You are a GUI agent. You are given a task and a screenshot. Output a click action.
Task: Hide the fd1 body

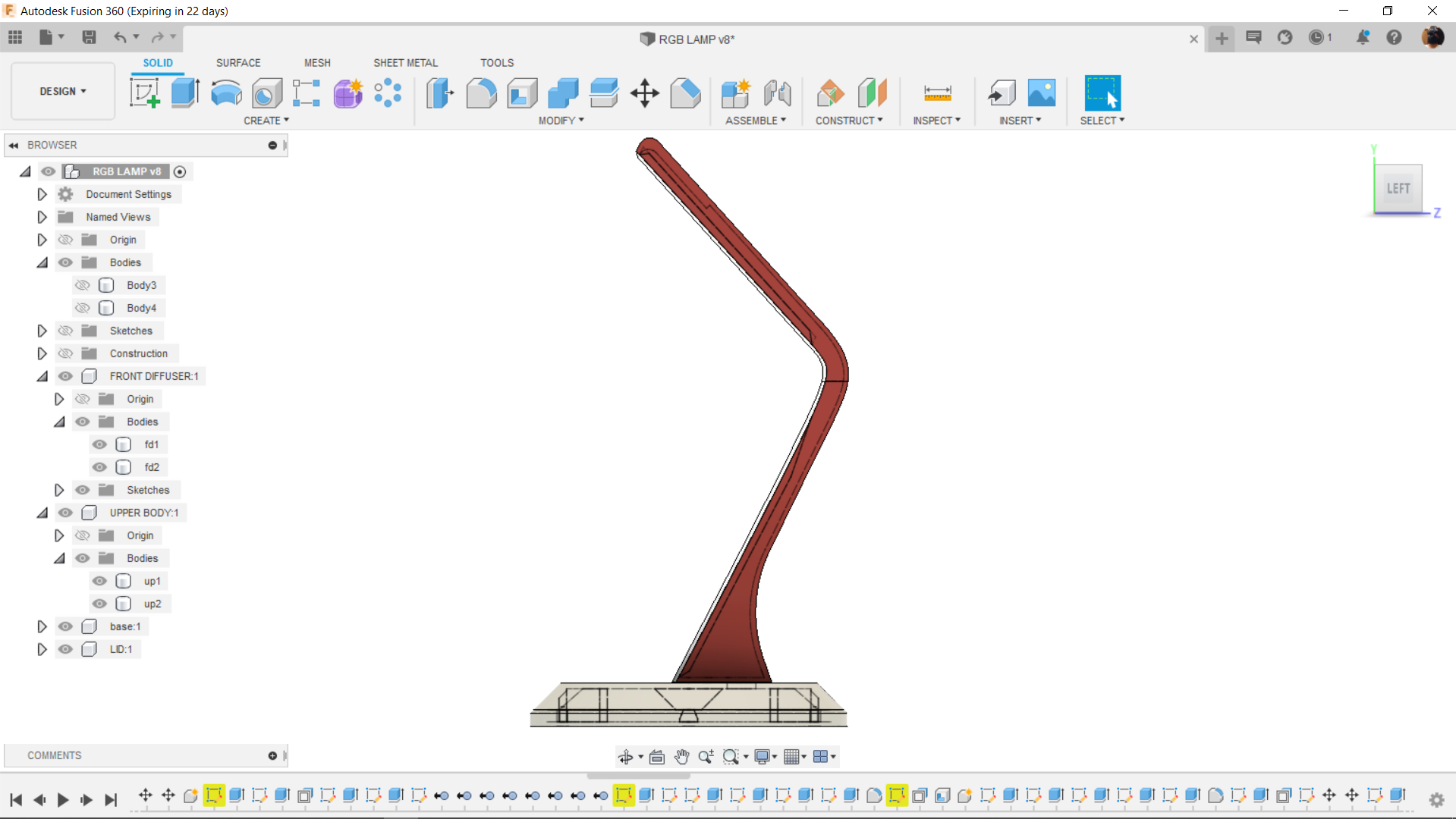point(99,444)
